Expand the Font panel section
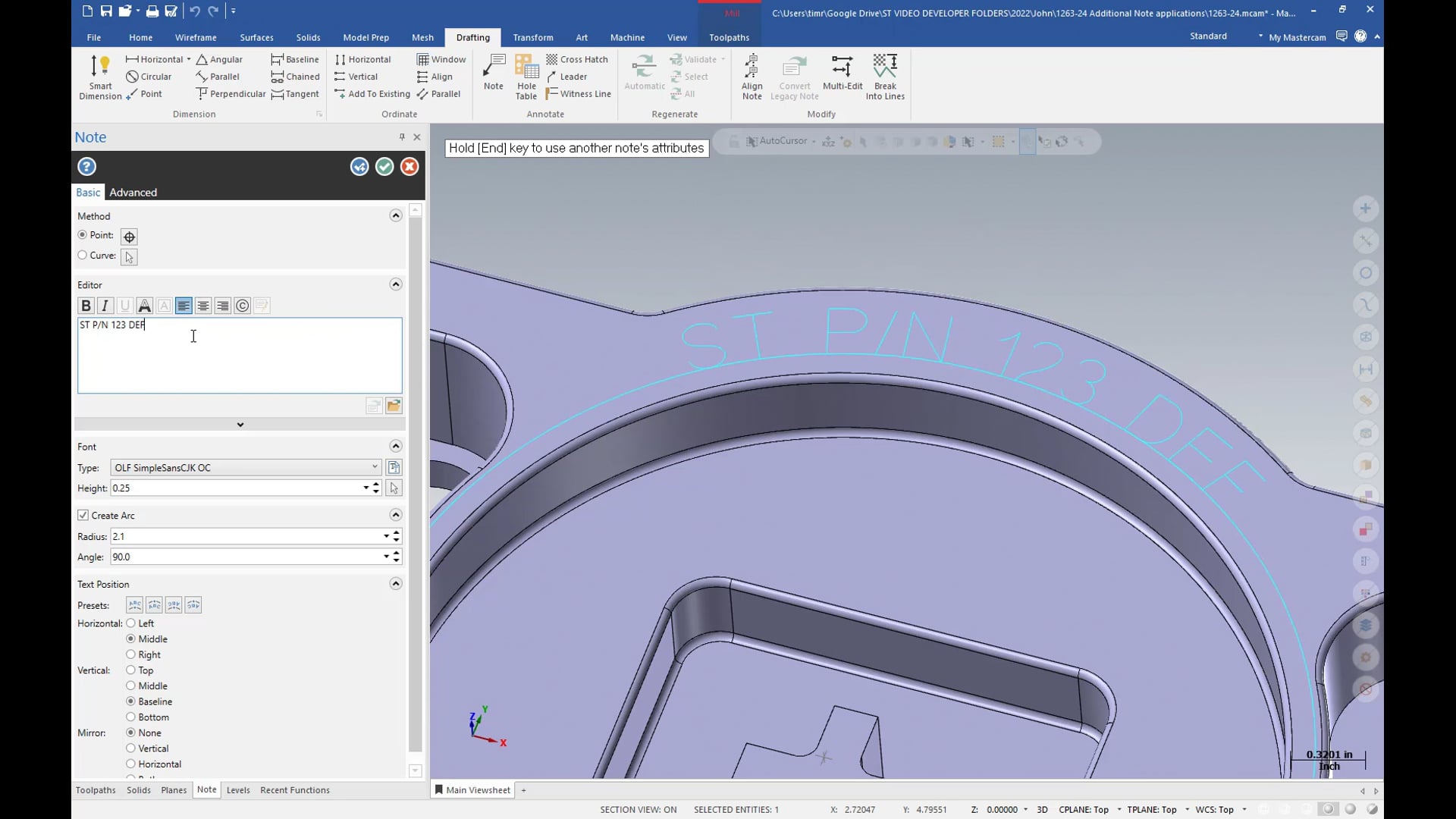 click(396, 446)
